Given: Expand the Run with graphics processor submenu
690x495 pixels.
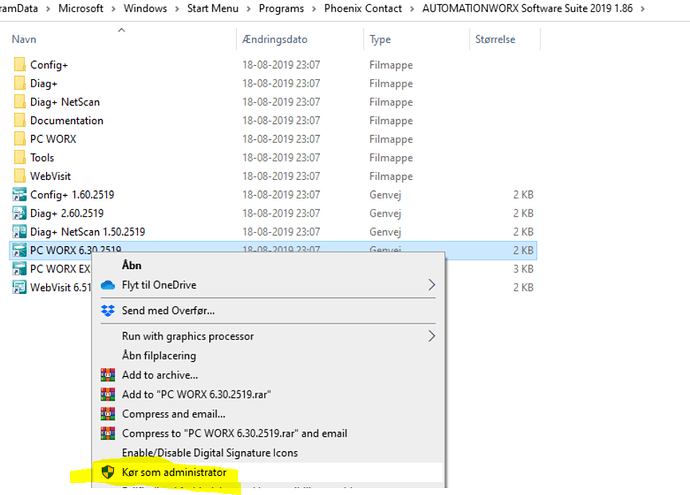Looking at the screenshot, I should [432, 336].
